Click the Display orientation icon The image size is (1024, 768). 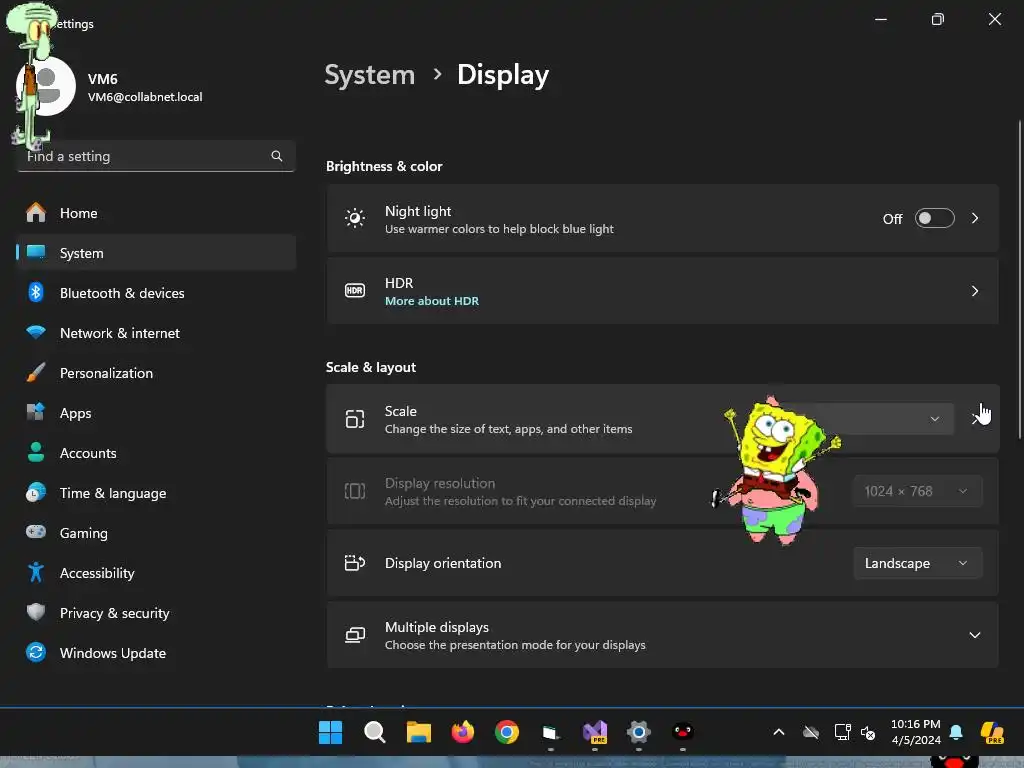click(355, 562)
